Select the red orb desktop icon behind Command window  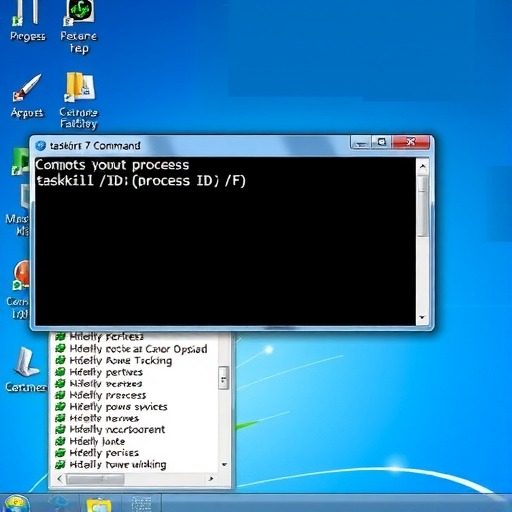pos(22,275)
